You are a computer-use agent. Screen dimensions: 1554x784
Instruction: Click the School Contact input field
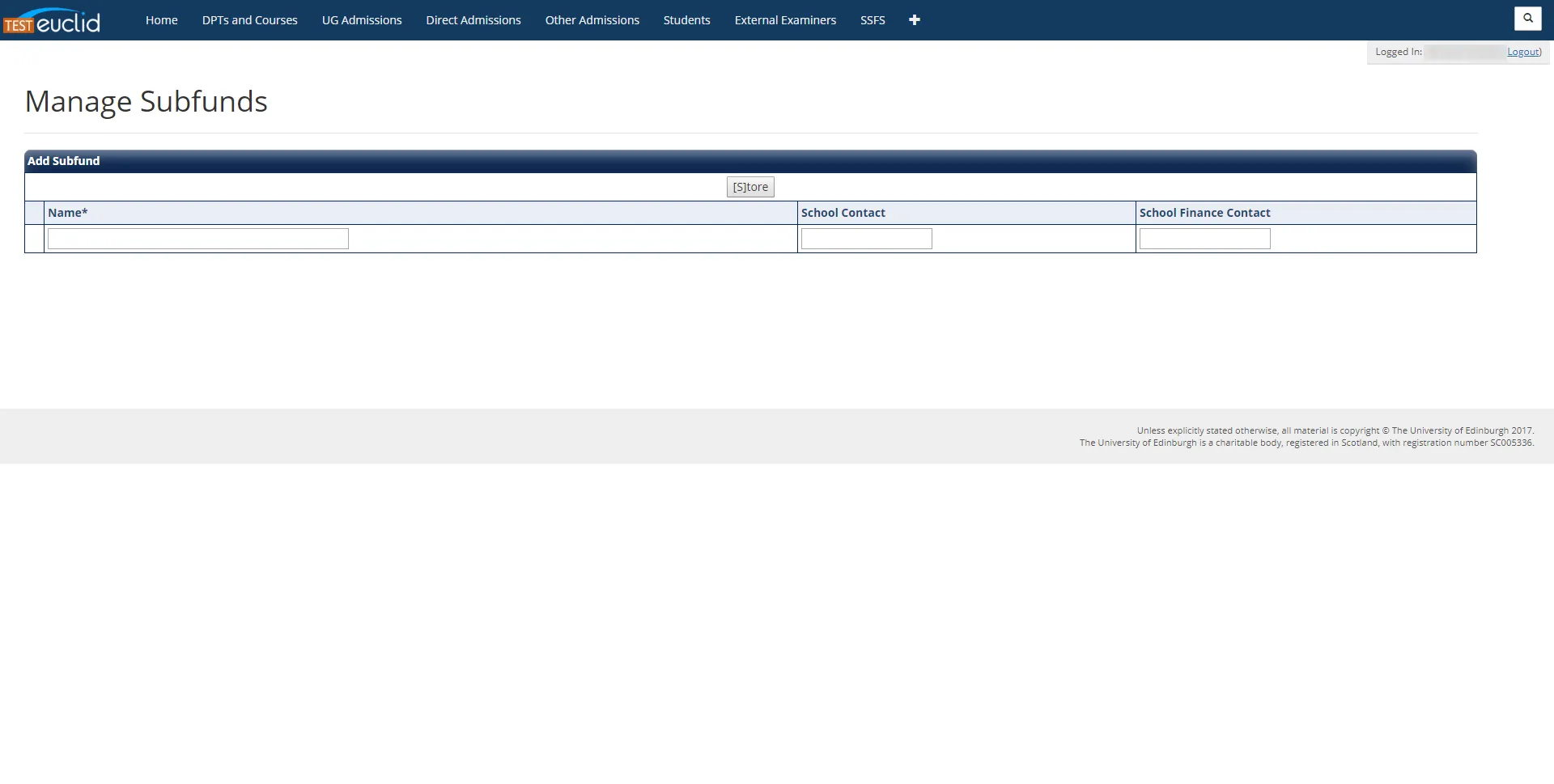(x=866, y=238)
